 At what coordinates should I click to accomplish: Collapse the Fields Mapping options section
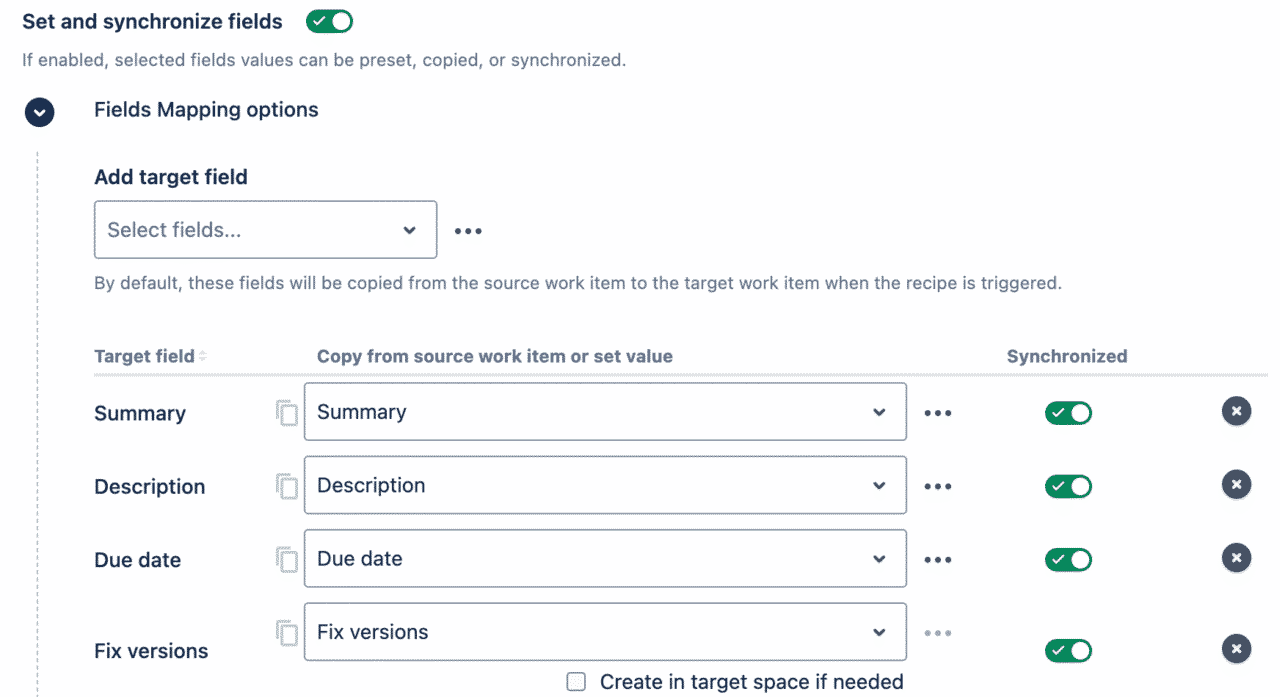[x=40, y=112]
